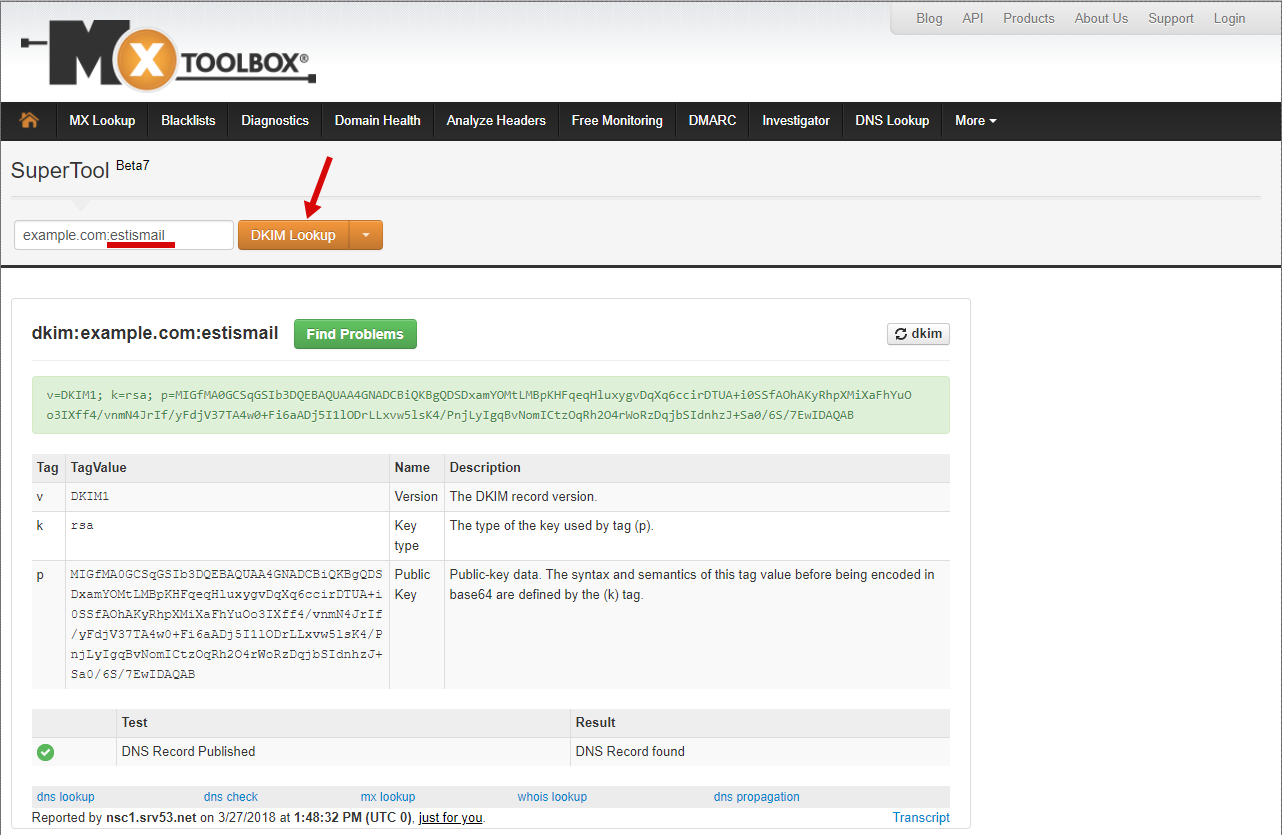Select the DMARC menu item
Screen dimensions: 1282x835
click(712, 120)
